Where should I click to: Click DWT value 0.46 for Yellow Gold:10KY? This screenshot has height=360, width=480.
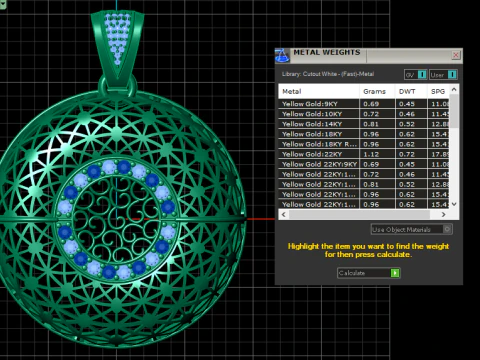[407, 114]
